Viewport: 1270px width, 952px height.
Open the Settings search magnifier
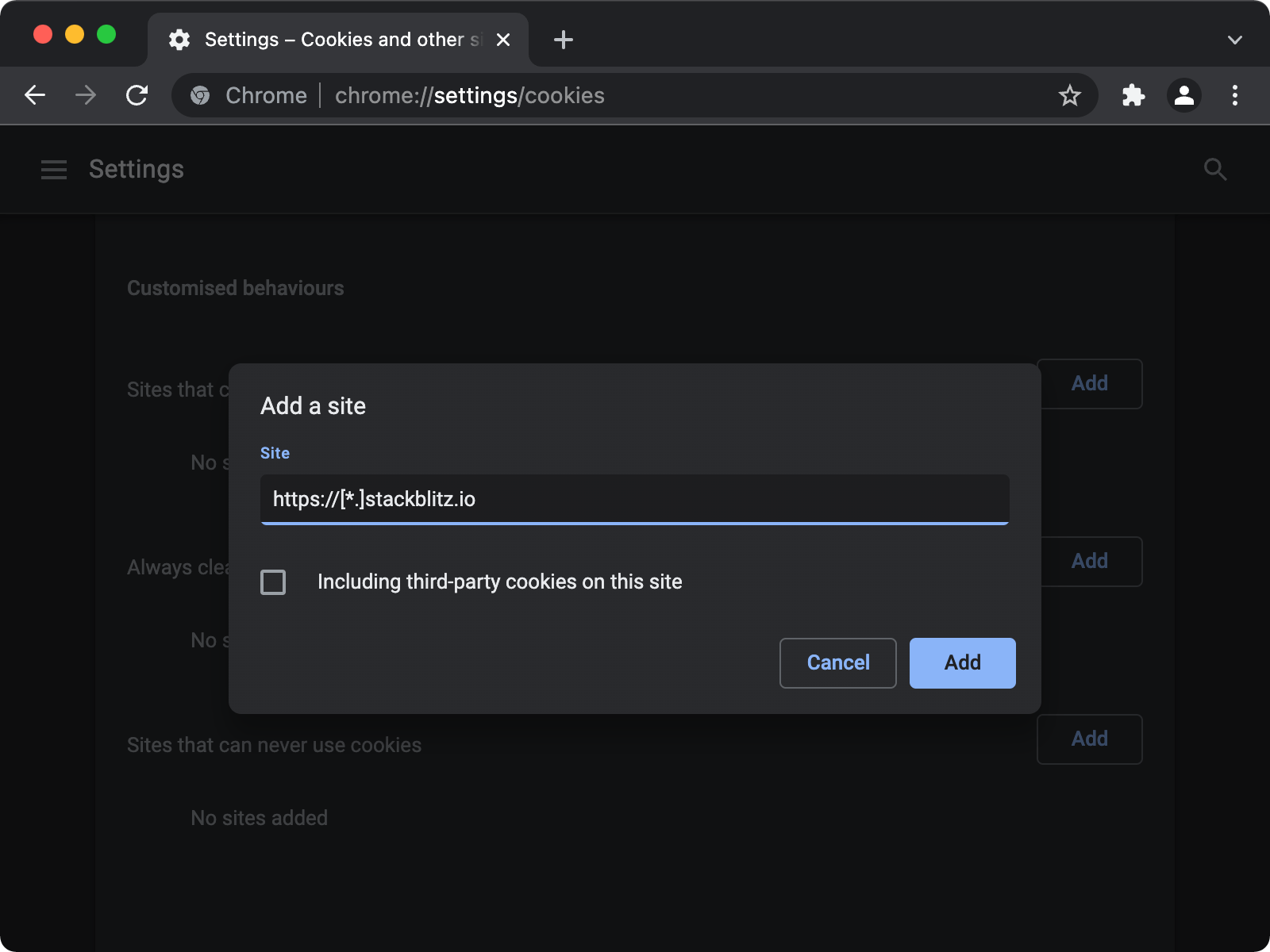(1215, 169)
